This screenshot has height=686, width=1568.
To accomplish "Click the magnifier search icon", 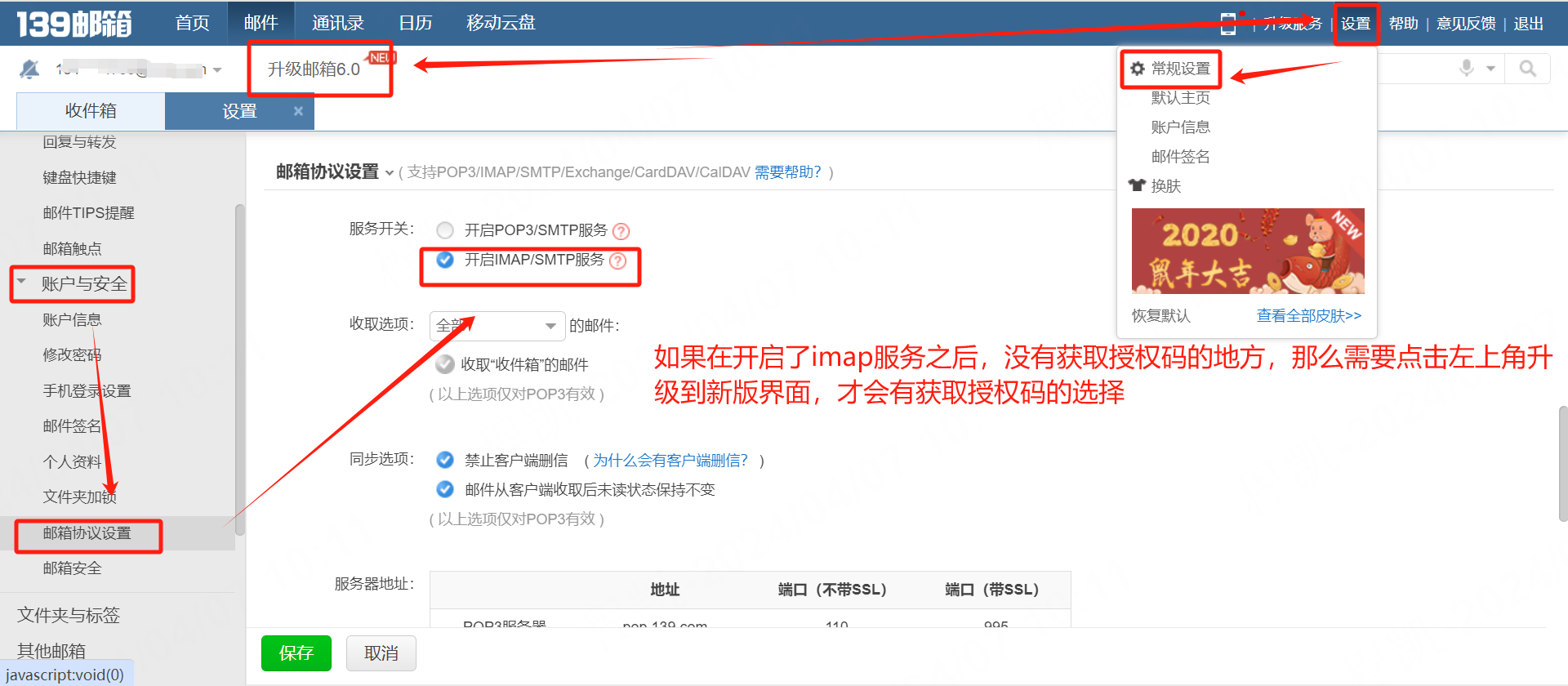I will click(x=1527, y=69).
